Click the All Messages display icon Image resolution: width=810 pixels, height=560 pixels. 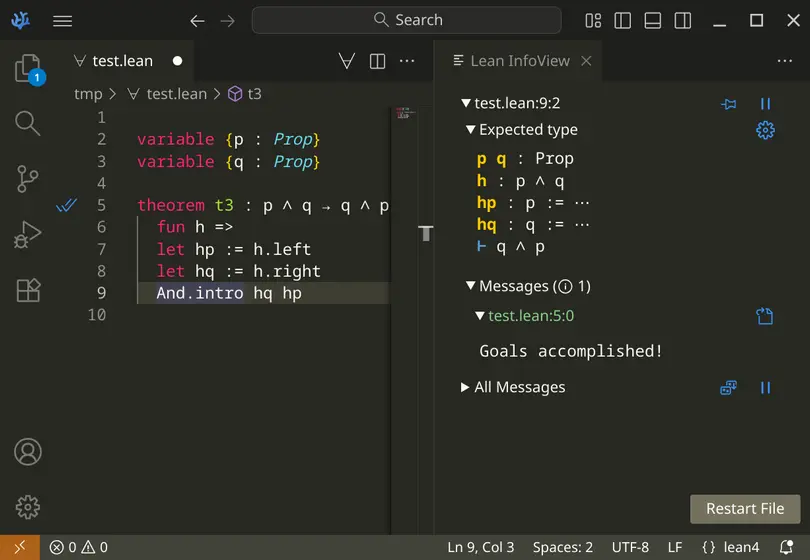(728, 387)
